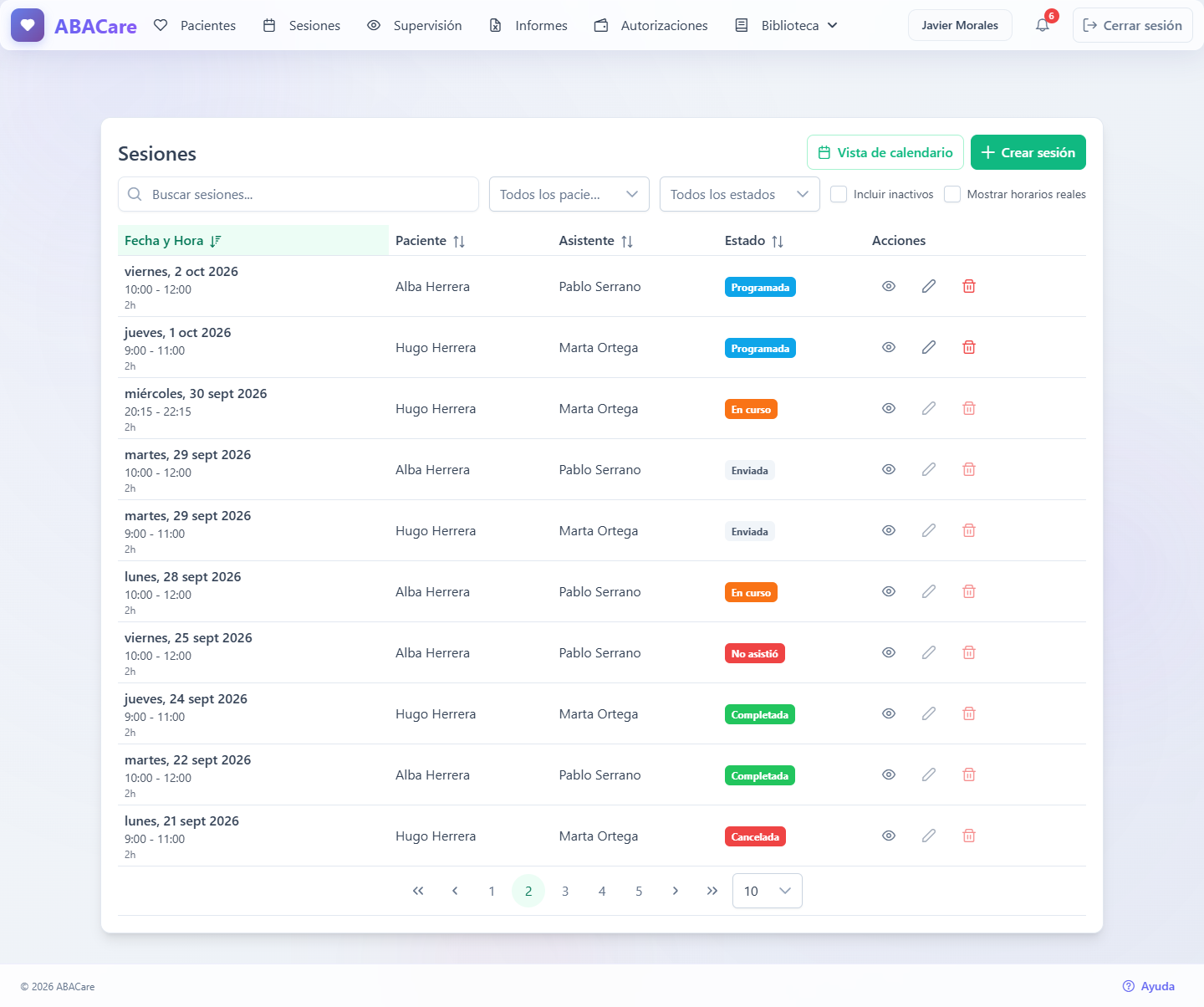Screen dimensions: 1204x1007
Task: Open the Pacientes menu item
Action: tap(195, 25)
